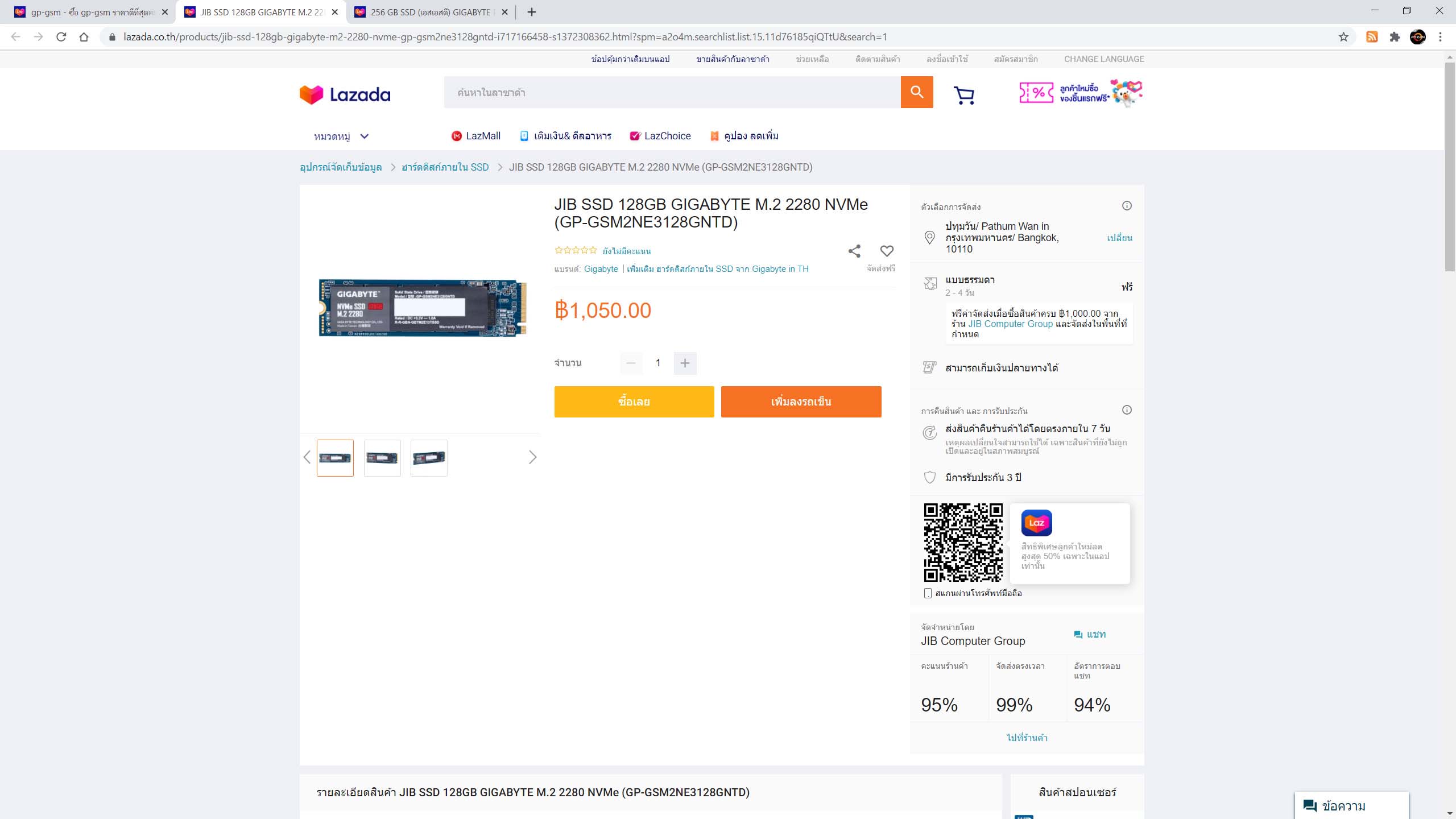Open the Gigabyte brand link
The image size is (1456, 819).
601,269
